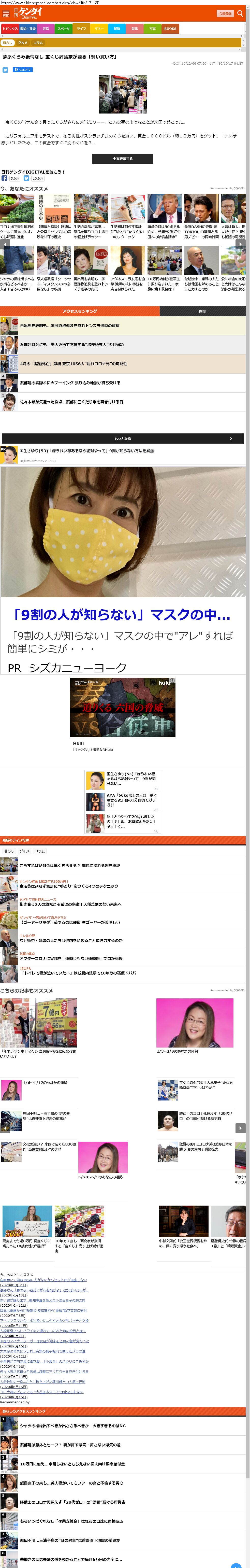
Task: Open 国生さゆり(53) PR article link
Action: (86, 451)
